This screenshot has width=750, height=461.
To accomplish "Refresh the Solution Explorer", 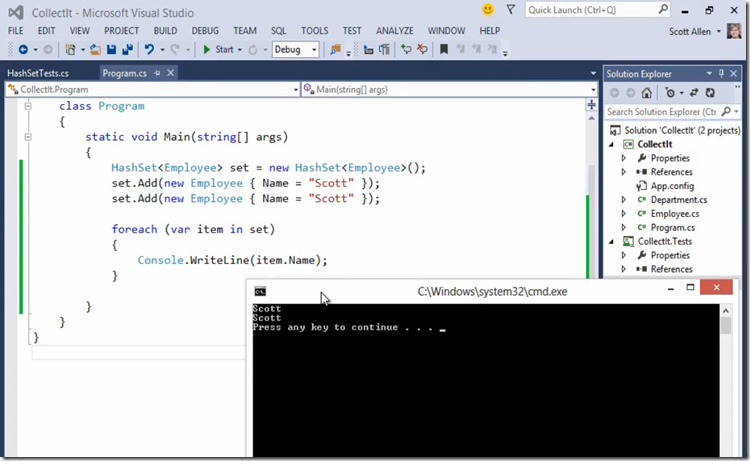I will 710,93.
